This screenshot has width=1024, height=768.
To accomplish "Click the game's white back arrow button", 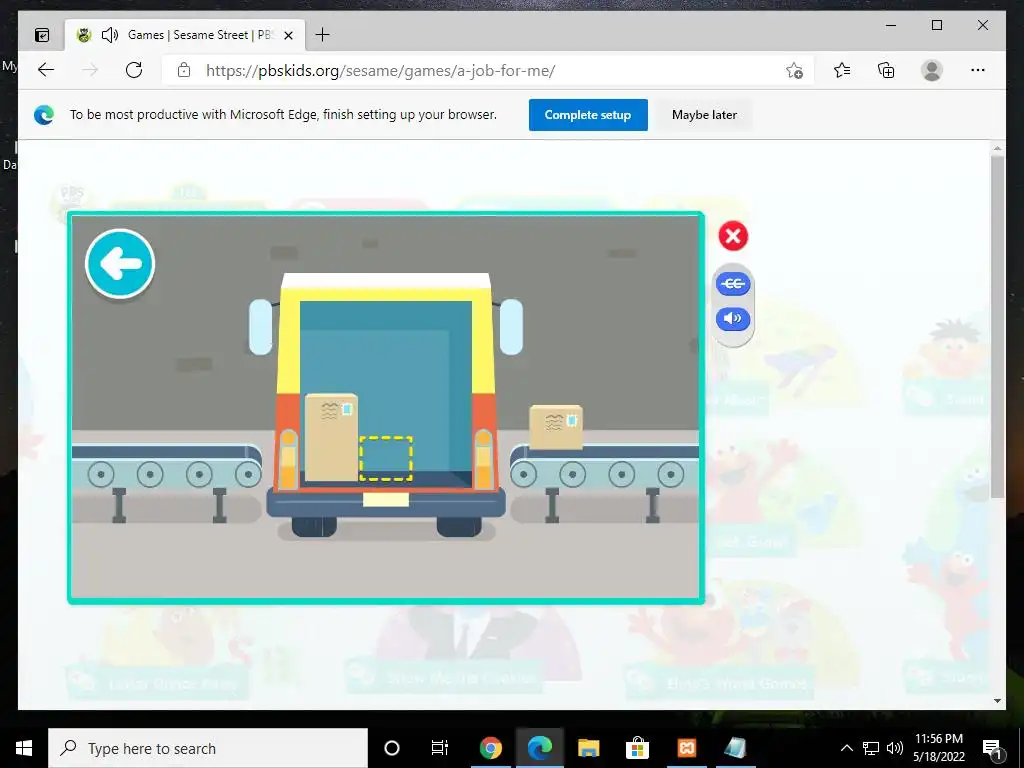I will (x=120, y=264).
